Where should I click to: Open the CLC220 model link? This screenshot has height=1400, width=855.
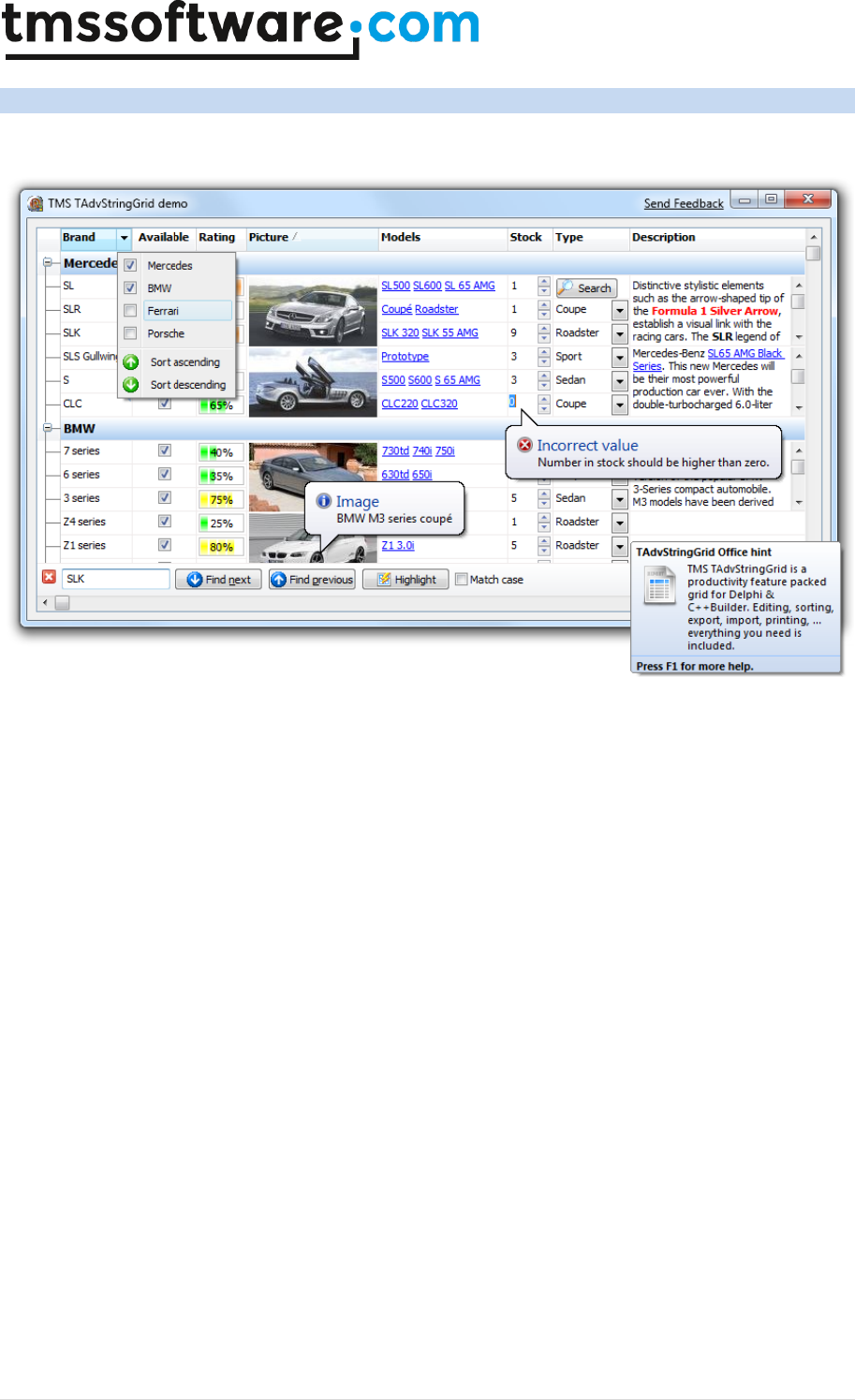pos(399,404)
